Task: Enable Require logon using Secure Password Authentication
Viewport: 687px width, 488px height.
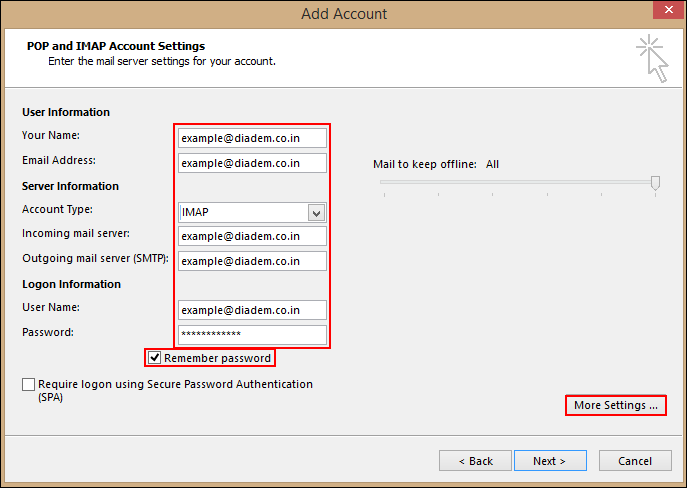Action: pyautogui.click(x=28, y=385)
